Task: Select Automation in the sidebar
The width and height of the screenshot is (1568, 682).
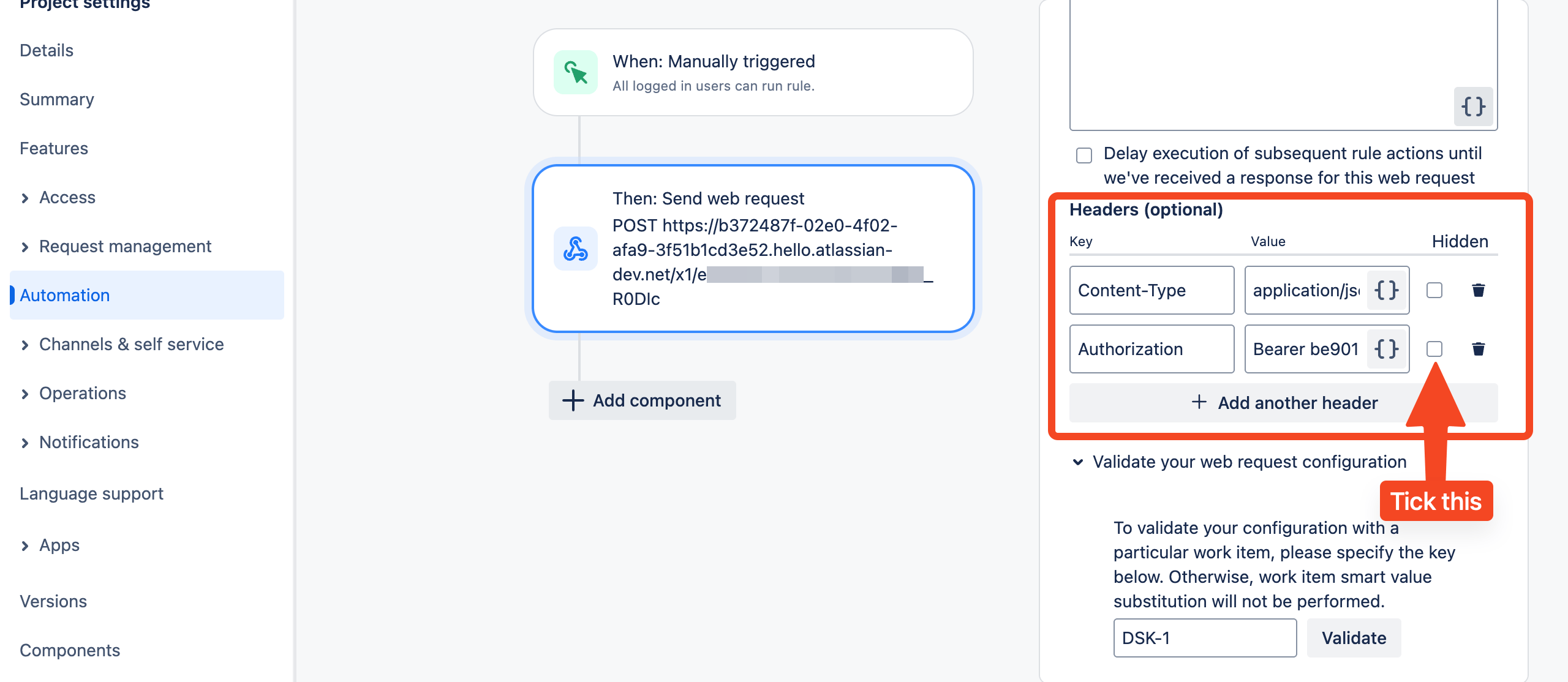Action: coord(147,295)
